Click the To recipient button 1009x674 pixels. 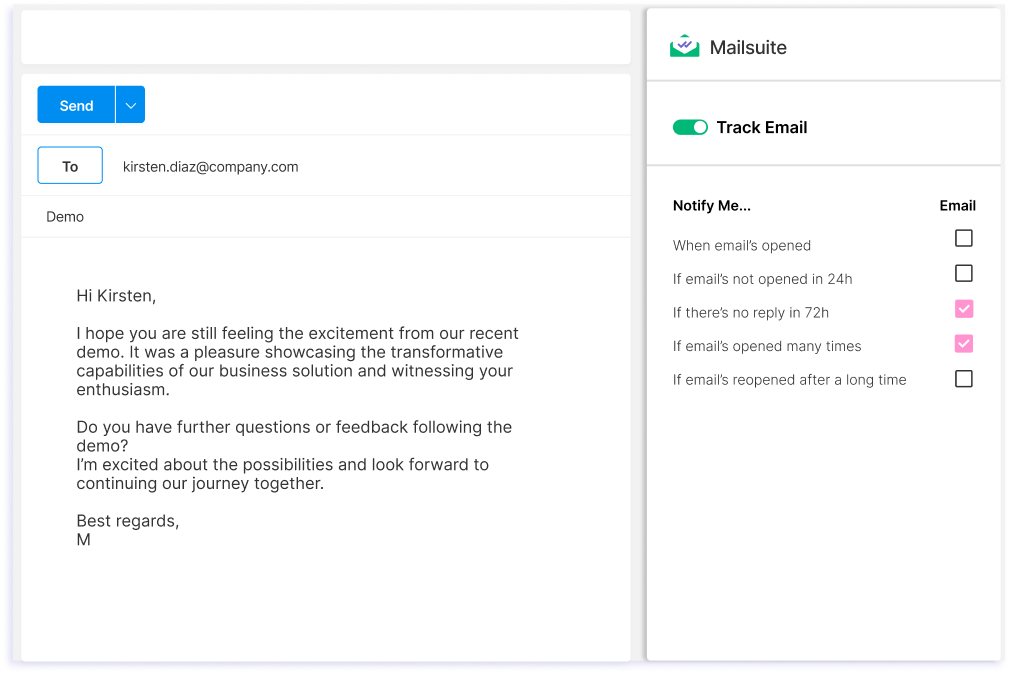click(x=69, y=165)
